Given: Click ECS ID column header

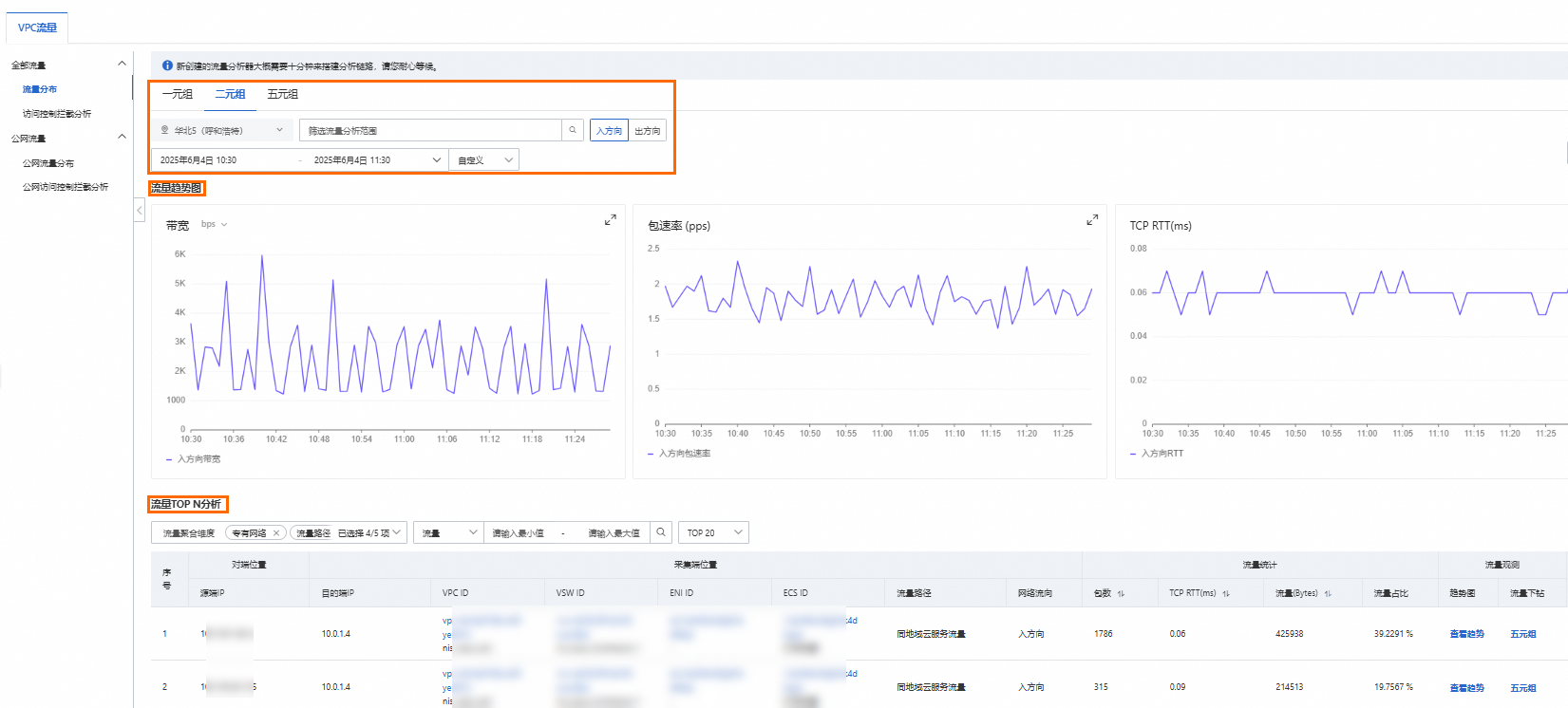Looking at the screenshot, I should click(796, 593).
